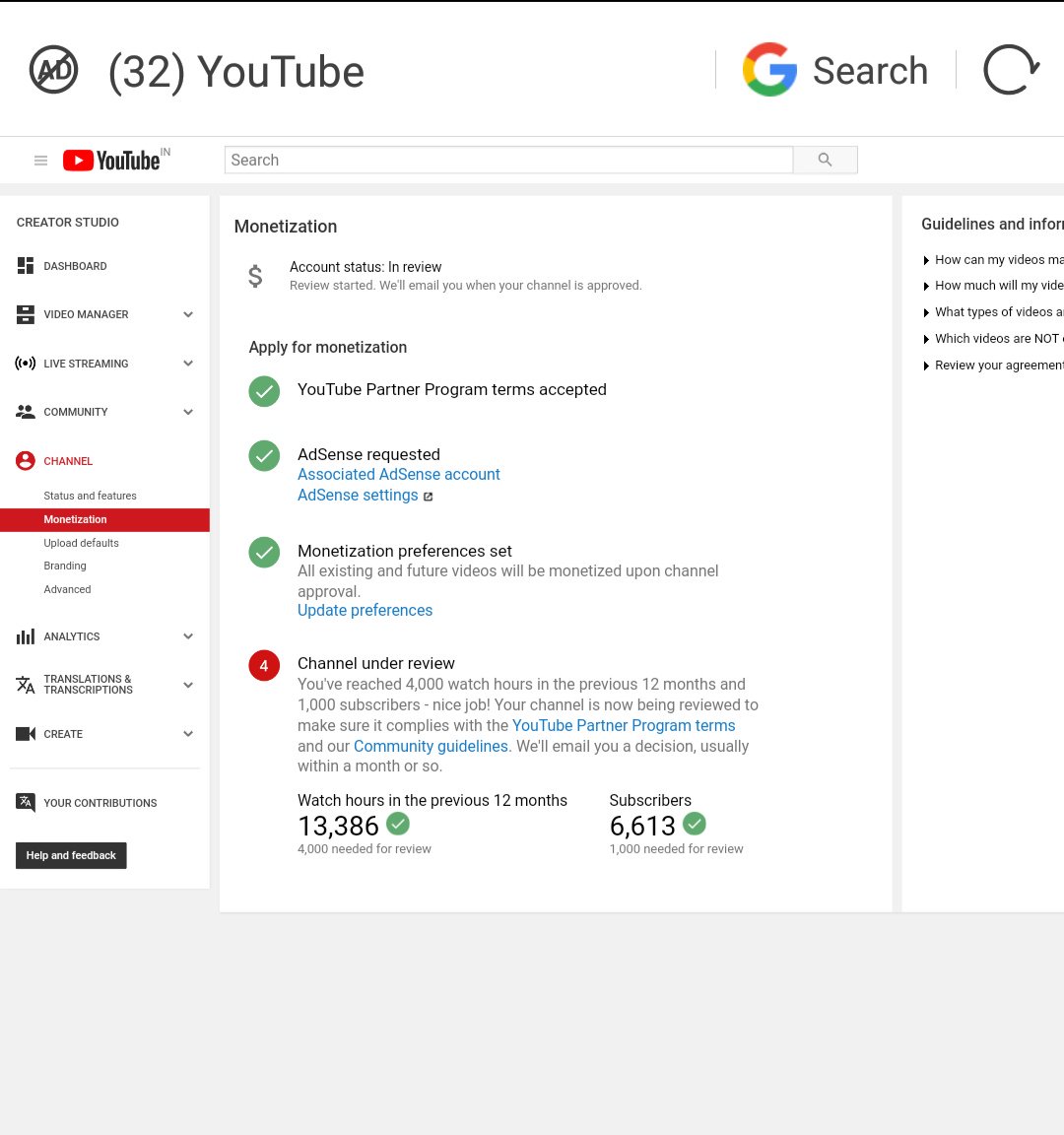The image size is (1064, 1135).
Task: Click the dollar sign account status icon
Action: point(255,276)
